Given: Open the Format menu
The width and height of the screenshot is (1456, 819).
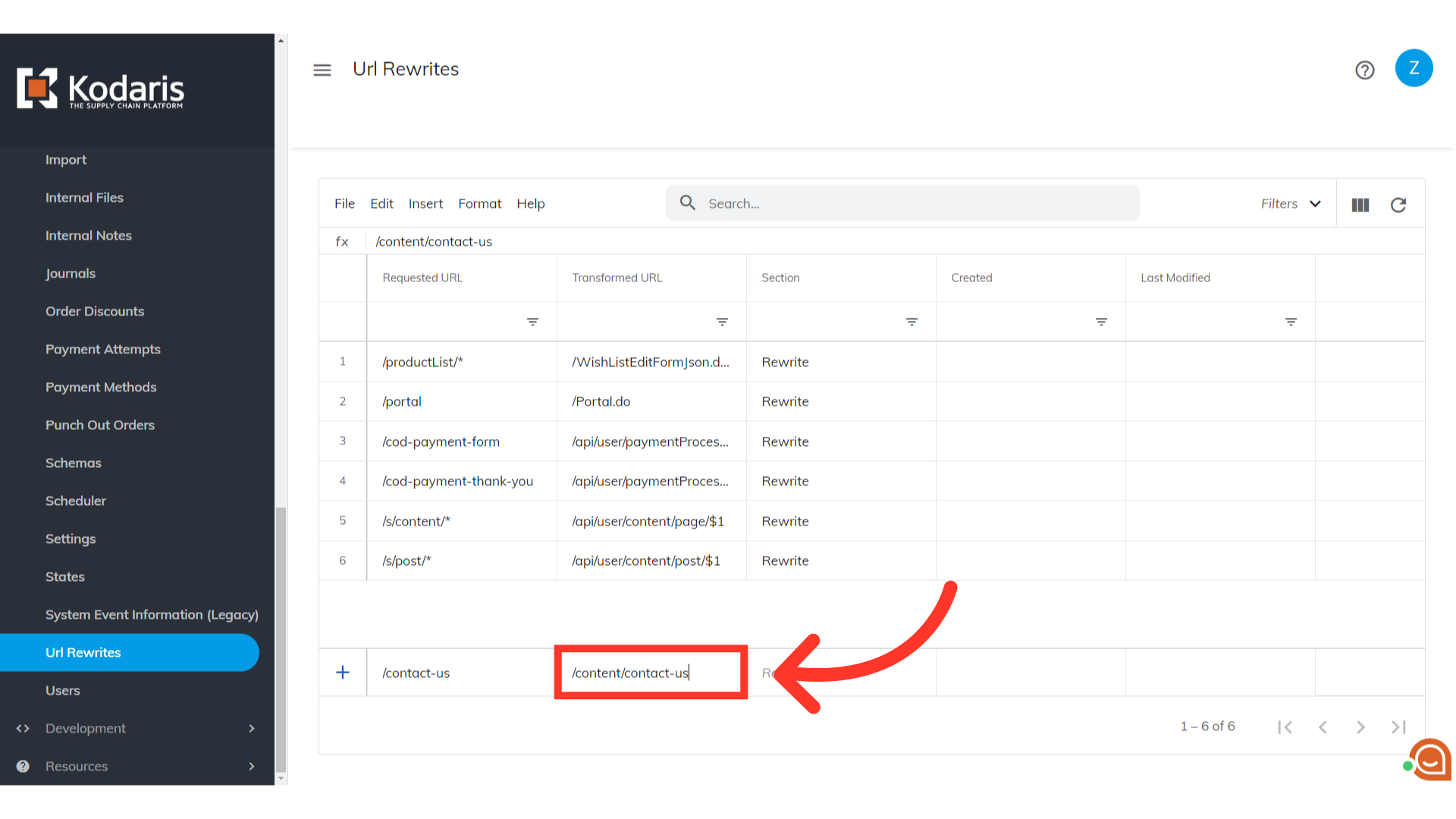Looking at the screenshot, I should [479, 204].
